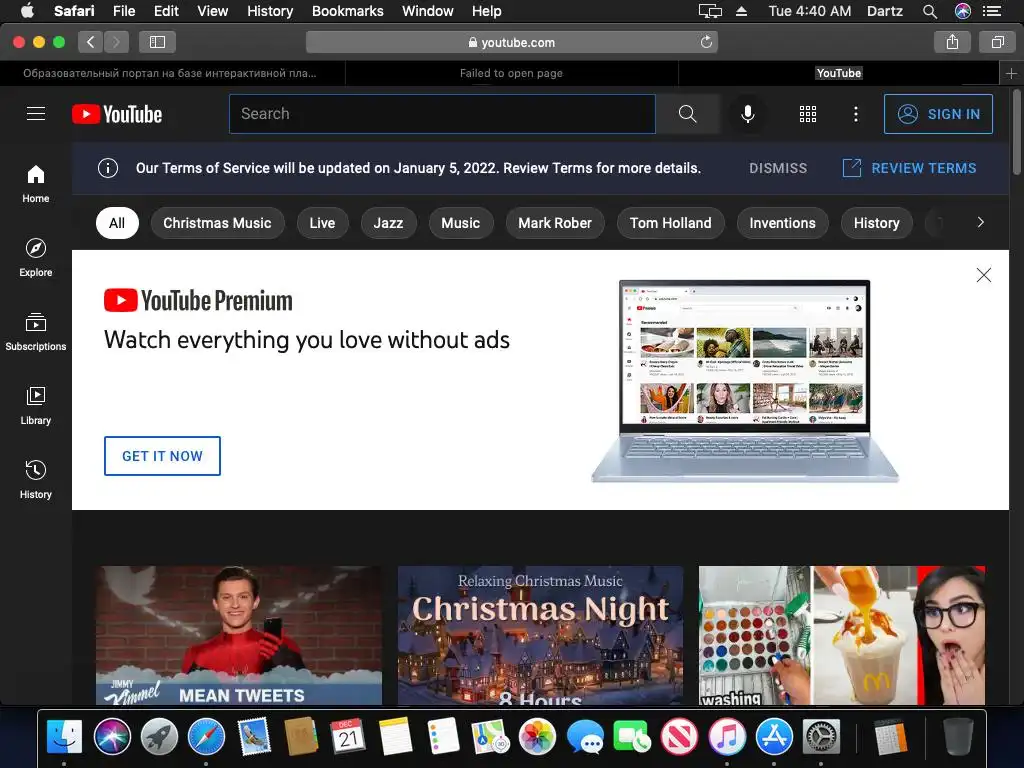
Task: Switch to the Failed to open page tab
Action: tap(511, 73)
